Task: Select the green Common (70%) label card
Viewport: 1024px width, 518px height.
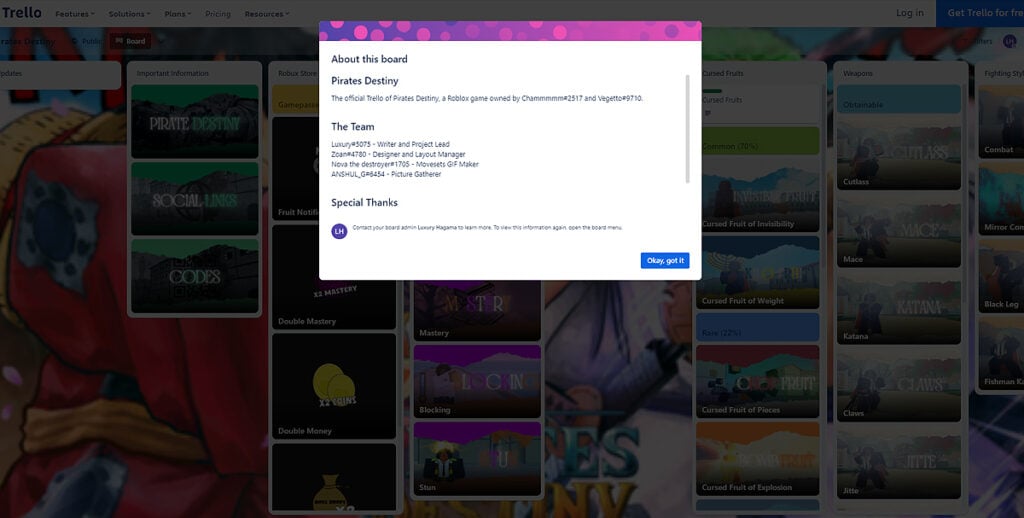Action: [758, 141]
